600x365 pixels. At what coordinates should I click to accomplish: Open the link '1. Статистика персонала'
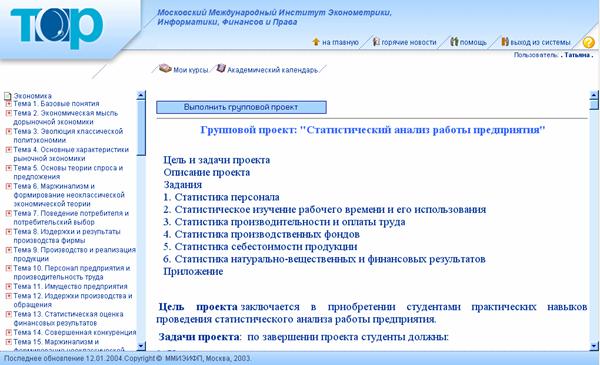point(221,197)
